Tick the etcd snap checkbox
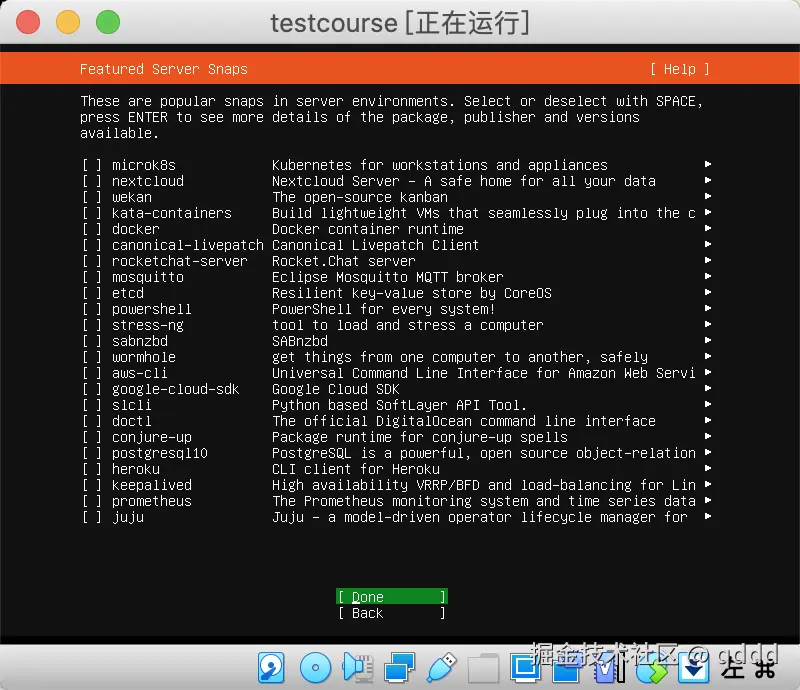Viewport: 800px width, 690px height. 92,293
